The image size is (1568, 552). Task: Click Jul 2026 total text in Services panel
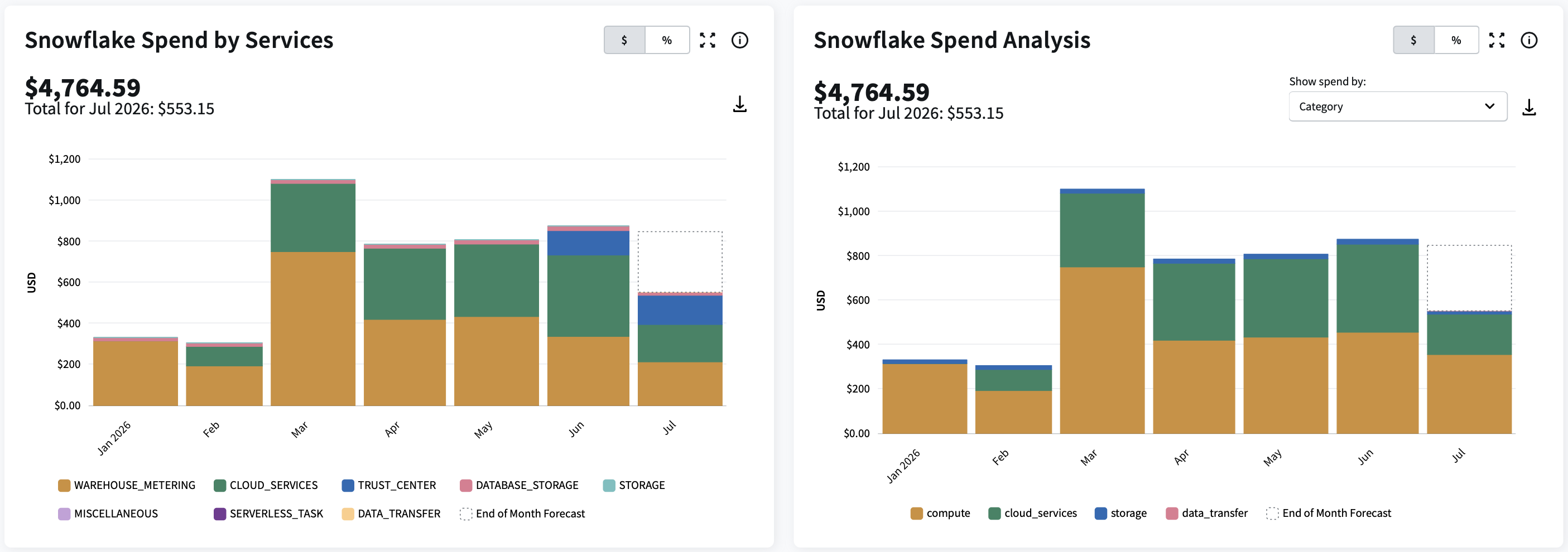(x=119, y=109)
